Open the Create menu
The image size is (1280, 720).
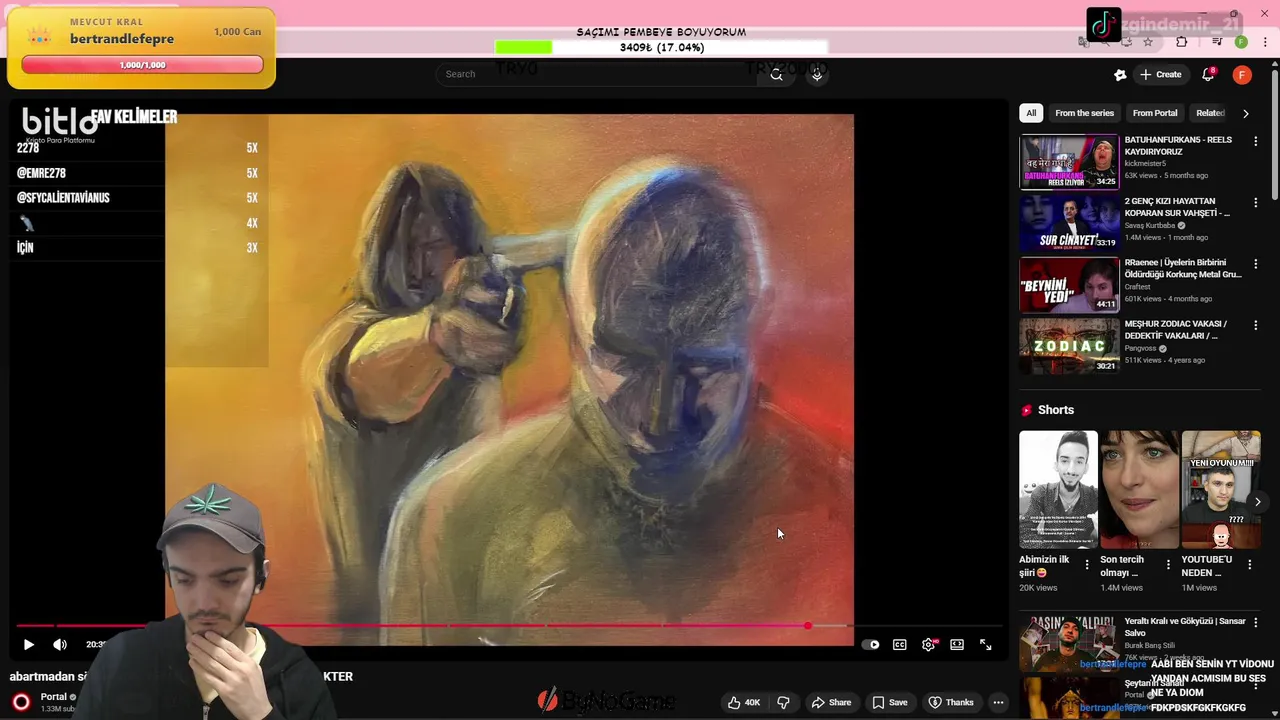(x=1160, y=75)
